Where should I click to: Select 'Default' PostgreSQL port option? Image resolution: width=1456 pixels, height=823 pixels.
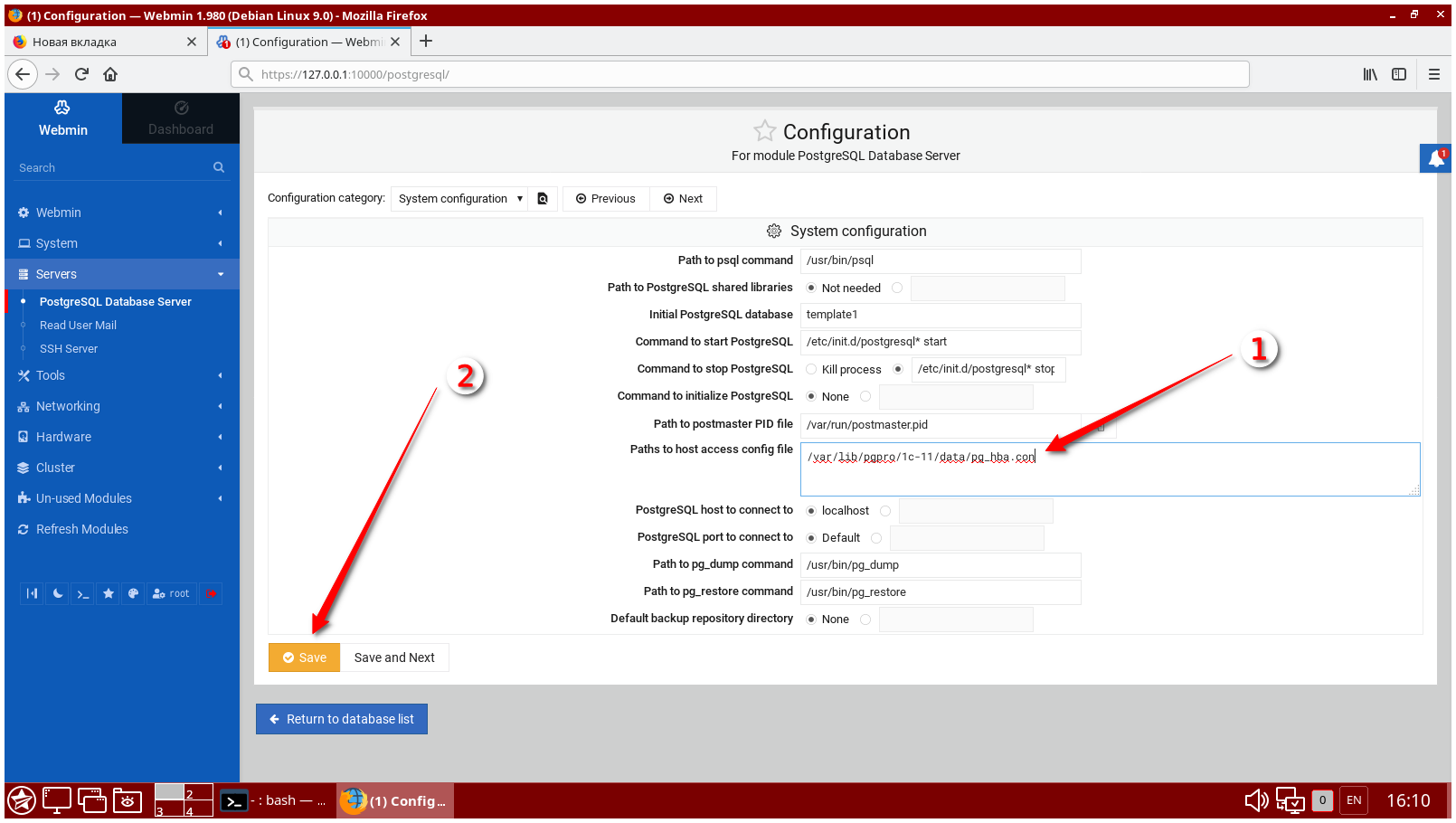[x=811, y=538]
